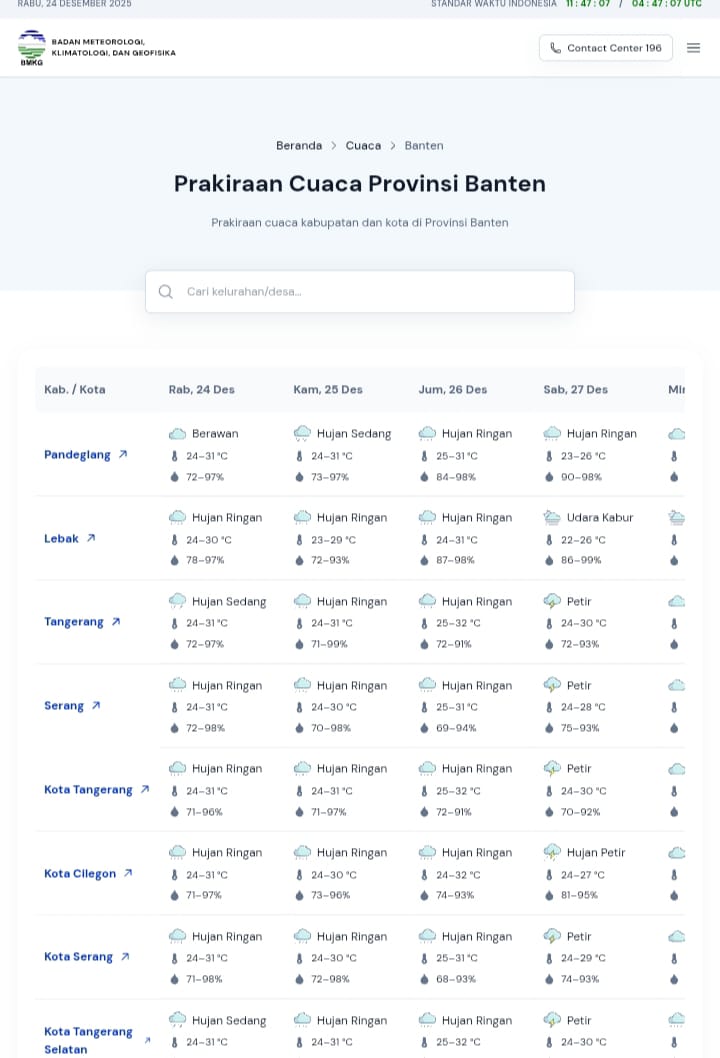Open Kota Tangerang Selatan forecast link

pos(88,1038)
